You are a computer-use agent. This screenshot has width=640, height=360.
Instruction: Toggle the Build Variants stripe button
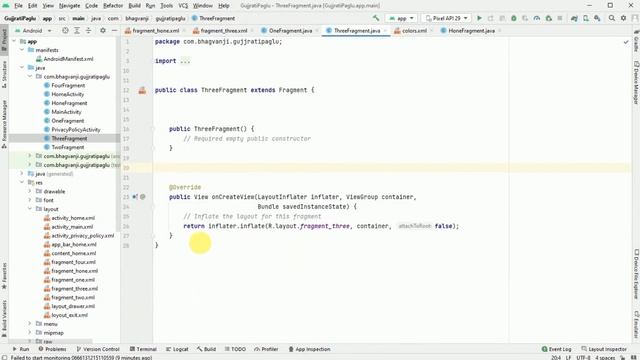[x=4, y=318]
